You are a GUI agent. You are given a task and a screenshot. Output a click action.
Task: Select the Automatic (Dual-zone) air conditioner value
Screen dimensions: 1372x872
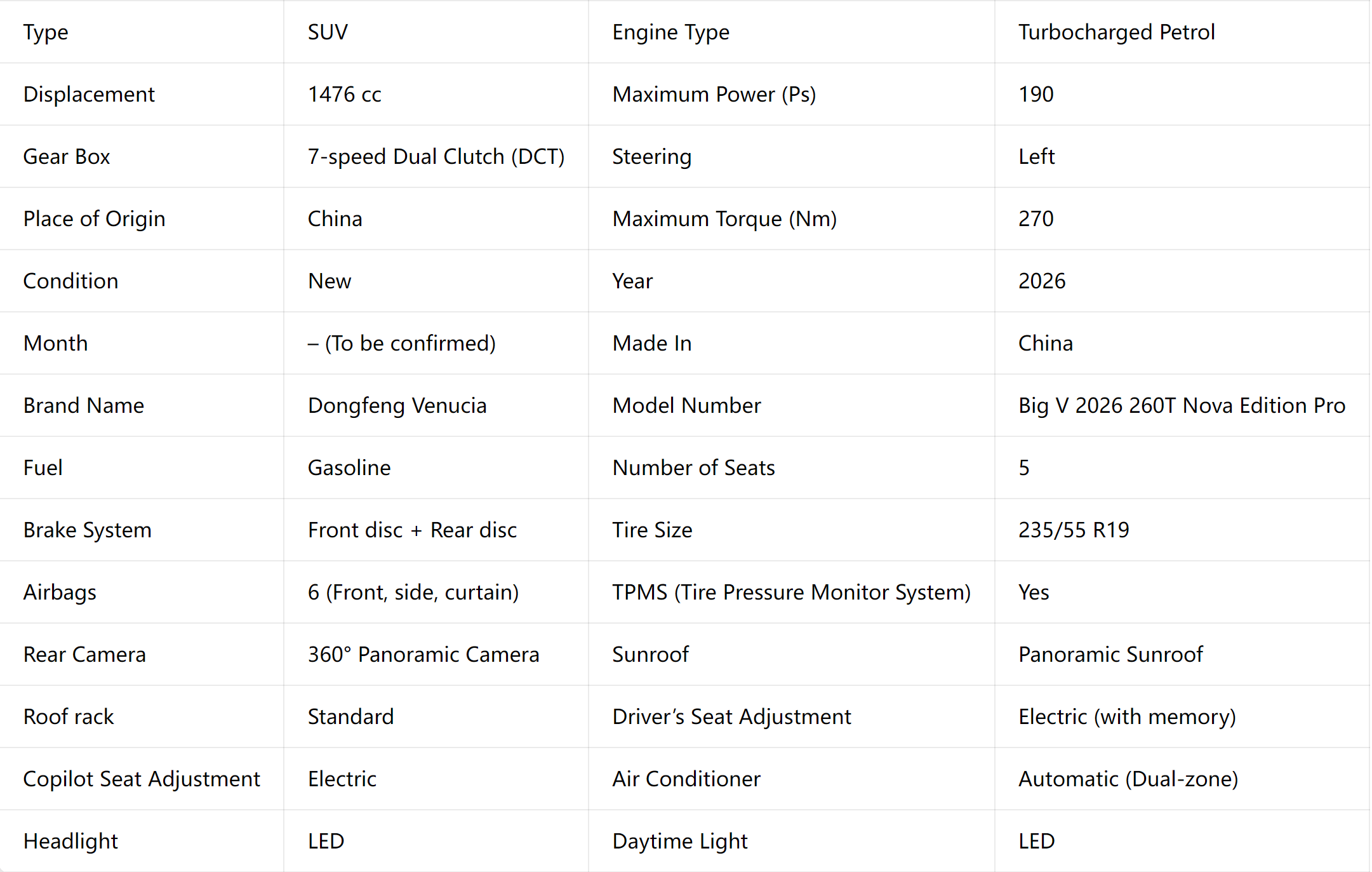1128,779
